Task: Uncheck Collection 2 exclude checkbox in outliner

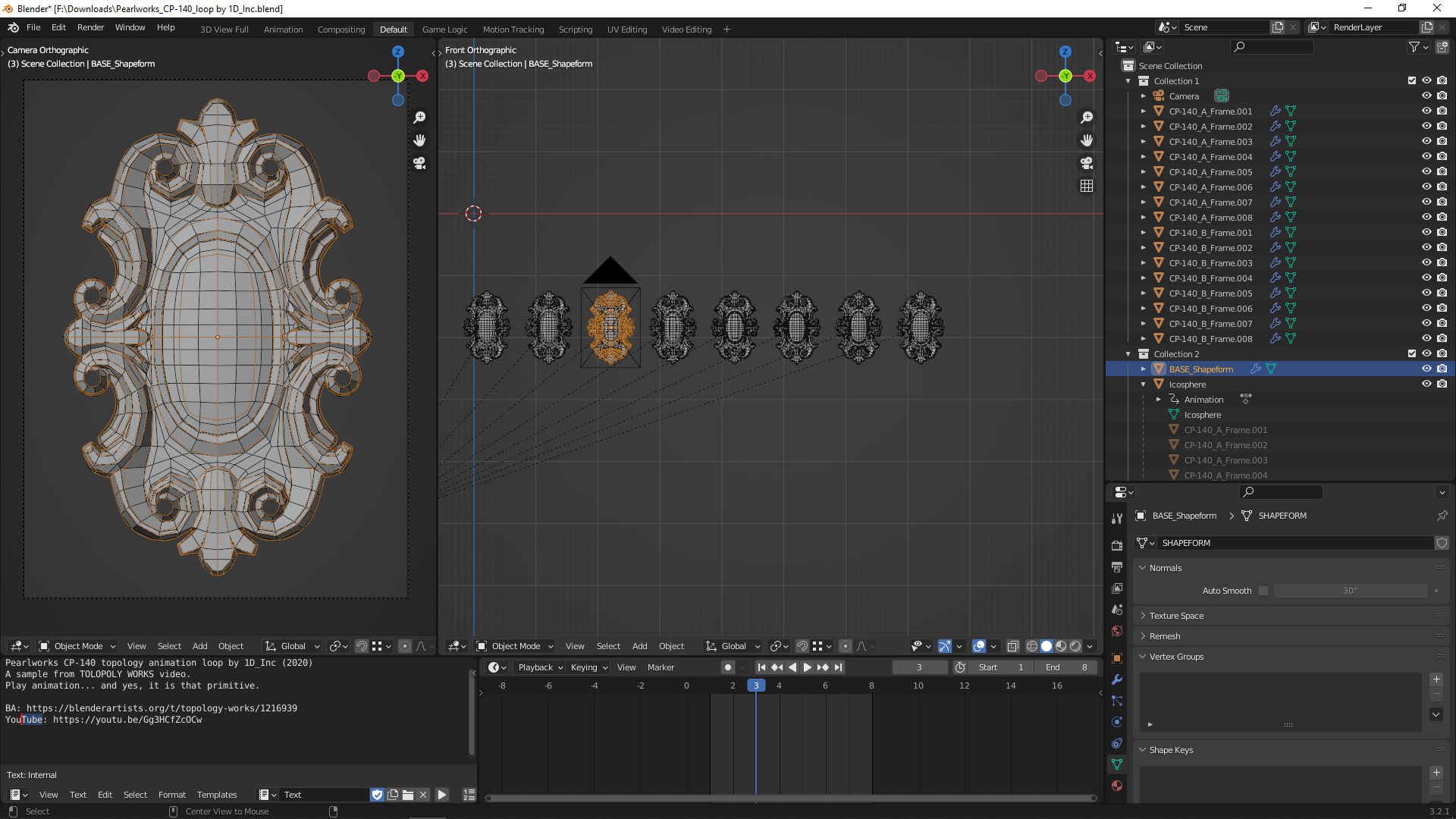Action: point(1412,354)
